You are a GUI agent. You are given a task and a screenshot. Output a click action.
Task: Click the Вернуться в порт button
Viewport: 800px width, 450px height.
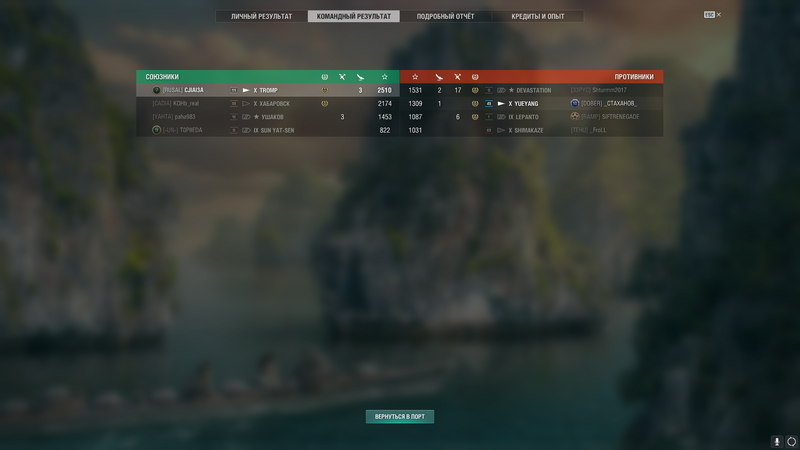tap(400, 417)
